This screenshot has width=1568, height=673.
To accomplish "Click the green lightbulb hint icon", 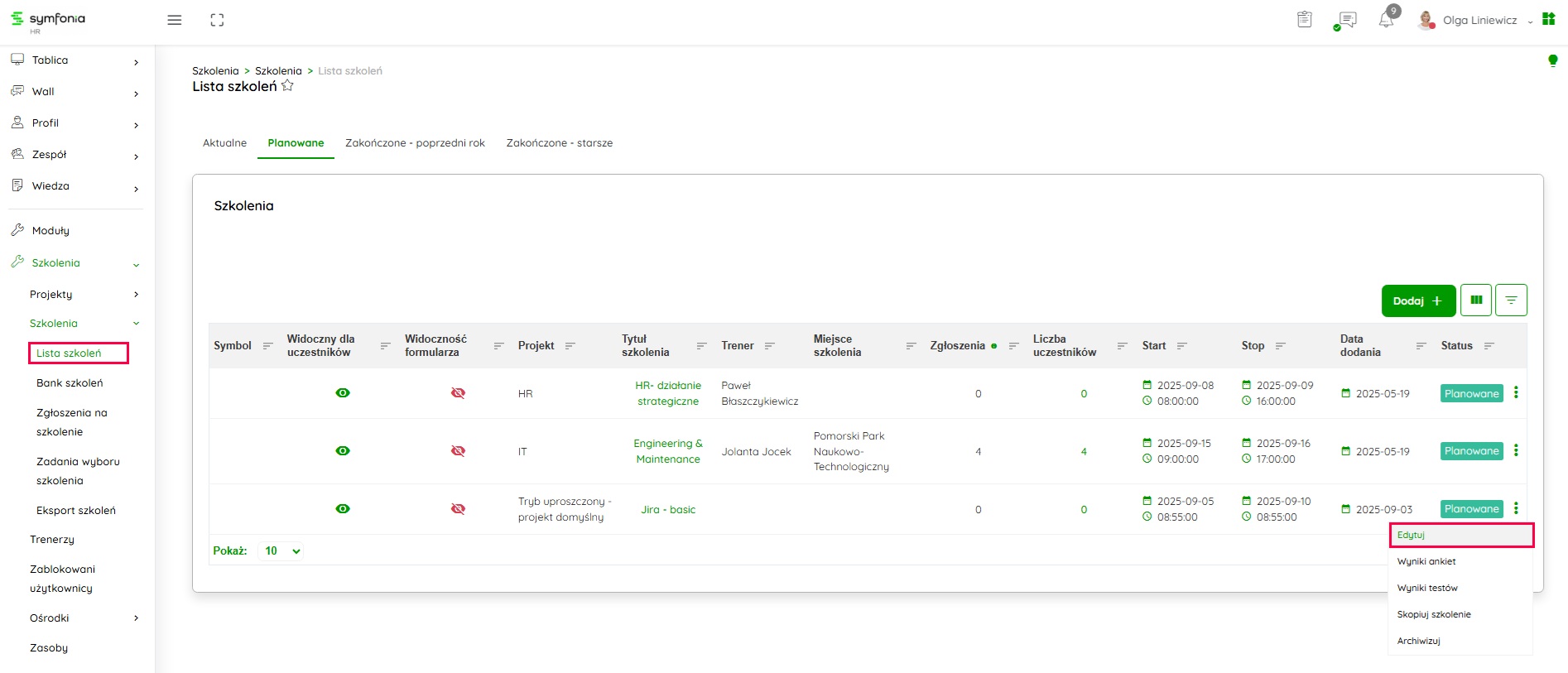I will coord(1552,60).
